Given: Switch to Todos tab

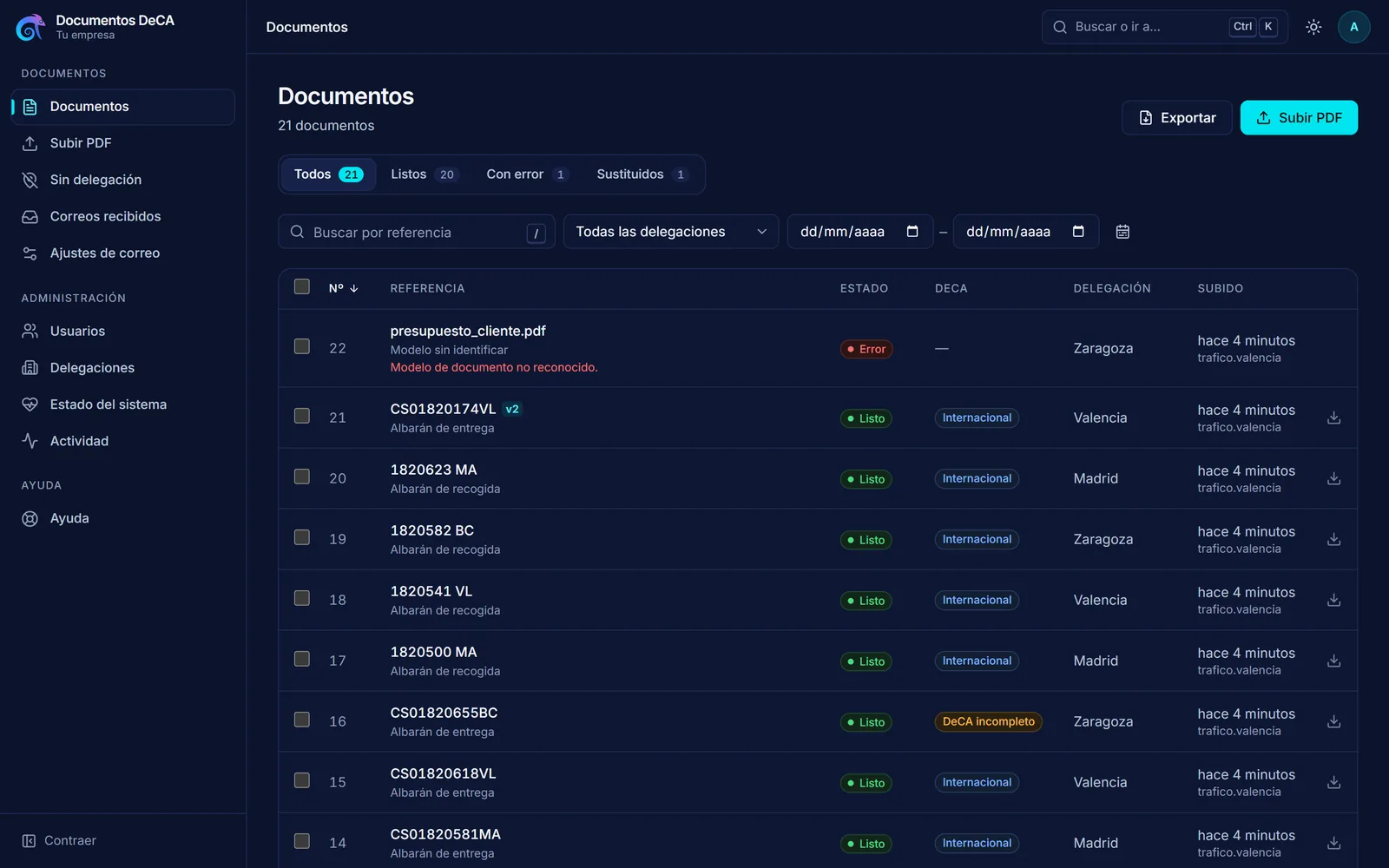Looking at the screenshot, I should (328, 174).
